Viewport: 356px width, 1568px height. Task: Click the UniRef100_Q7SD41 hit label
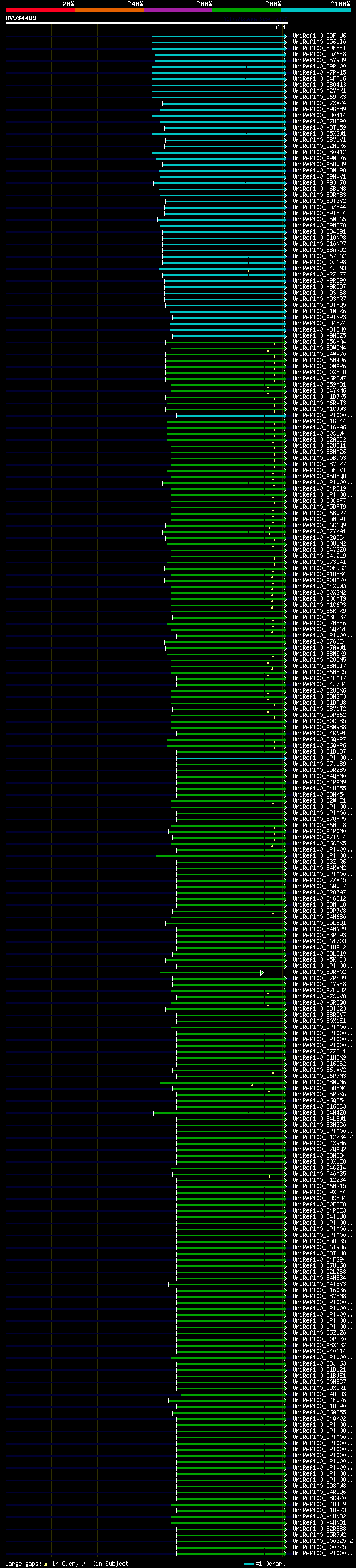point(319,562)
